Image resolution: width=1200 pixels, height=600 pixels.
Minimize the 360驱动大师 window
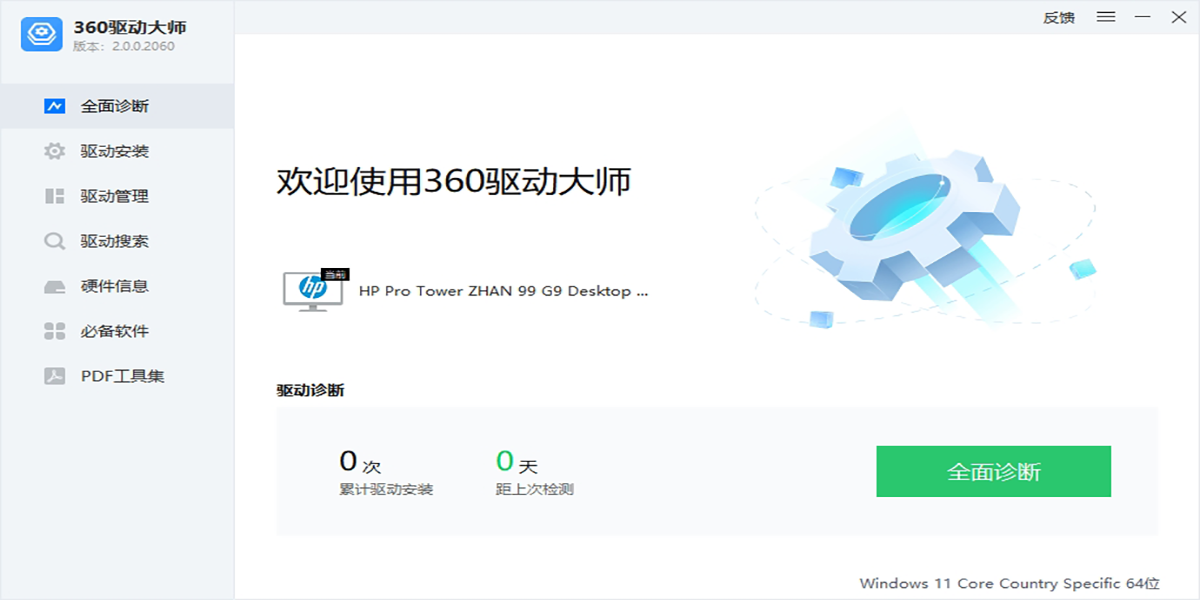1141,17
